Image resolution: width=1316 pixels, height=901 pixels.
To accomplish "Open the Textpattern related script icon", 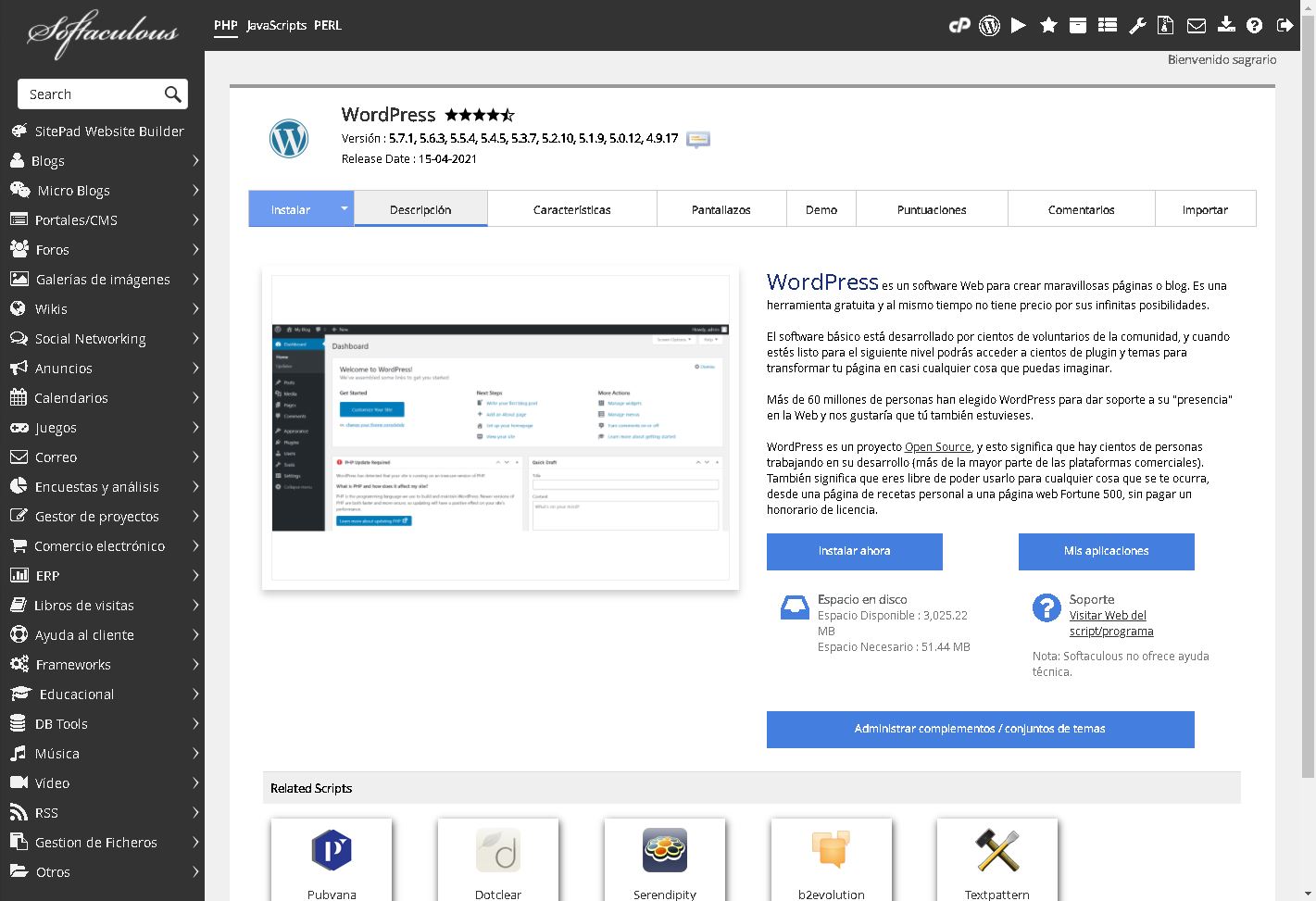I will click(997, 850).
